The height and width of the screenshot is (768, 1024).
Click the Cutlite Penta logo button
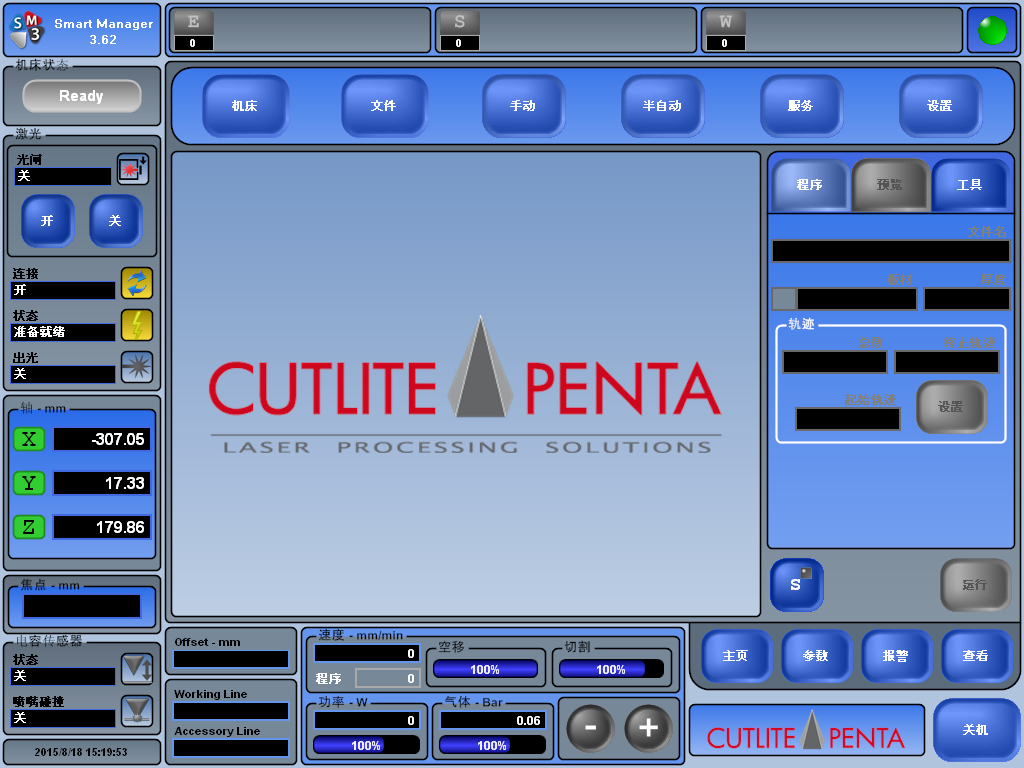pyautogui.click(x=807, y=731)
